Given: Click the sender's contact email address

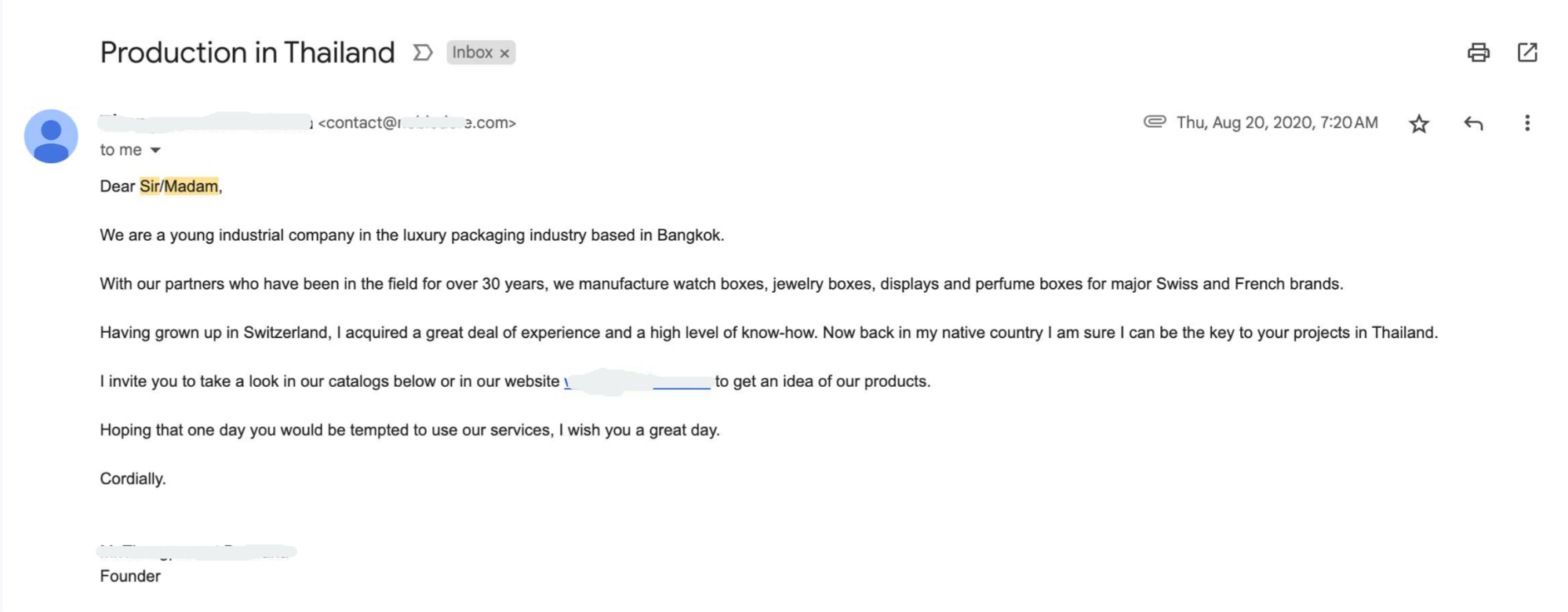Looking at the screenshot, I should coord(417,122).
